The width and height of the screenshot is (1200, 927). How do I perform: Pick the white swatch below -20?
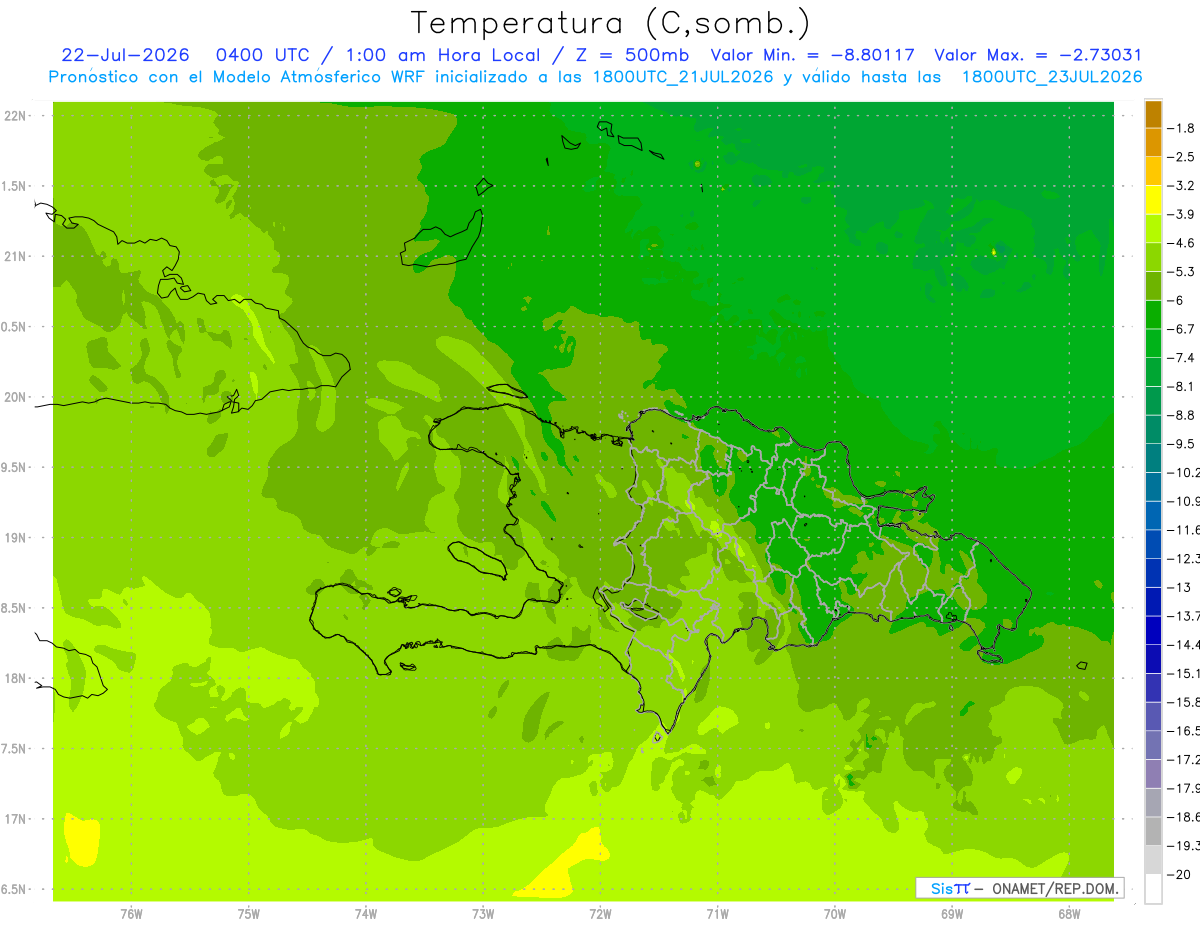[1153, 889]
